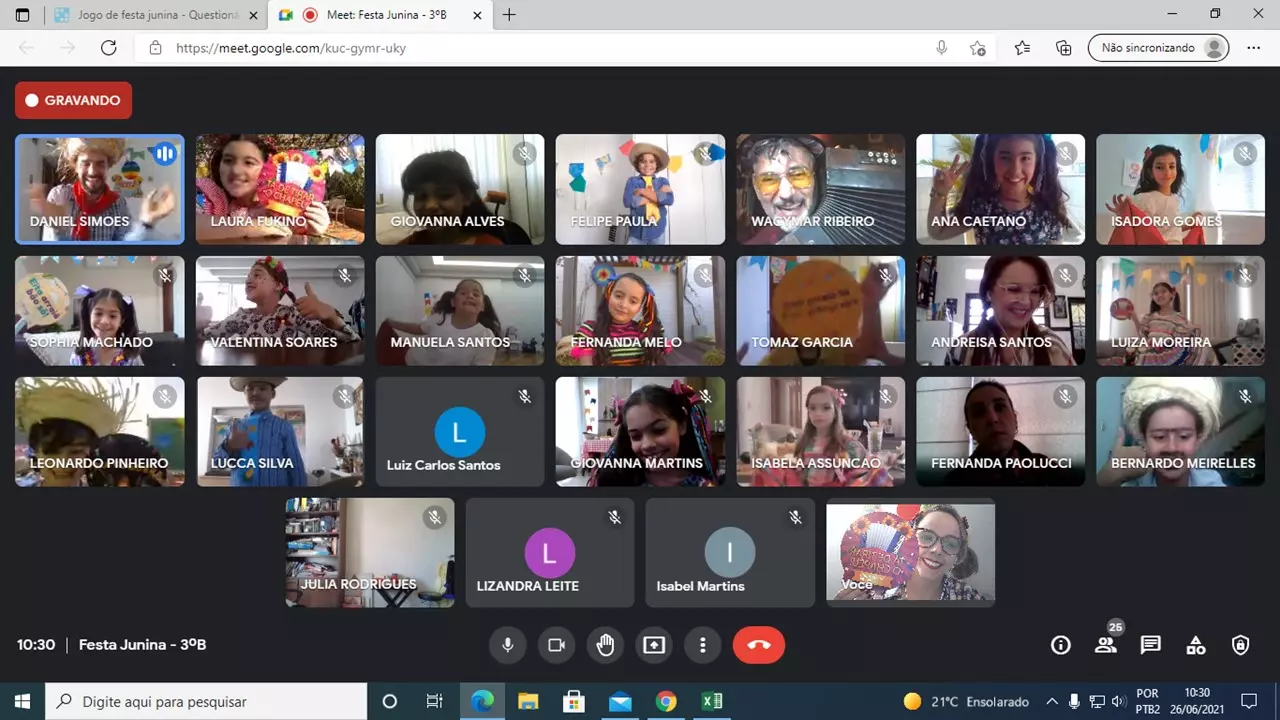Raise hand in the meeting
The height and width of the screenshot is (720, 1280).
pyautogui.click(x=605, y=645)
